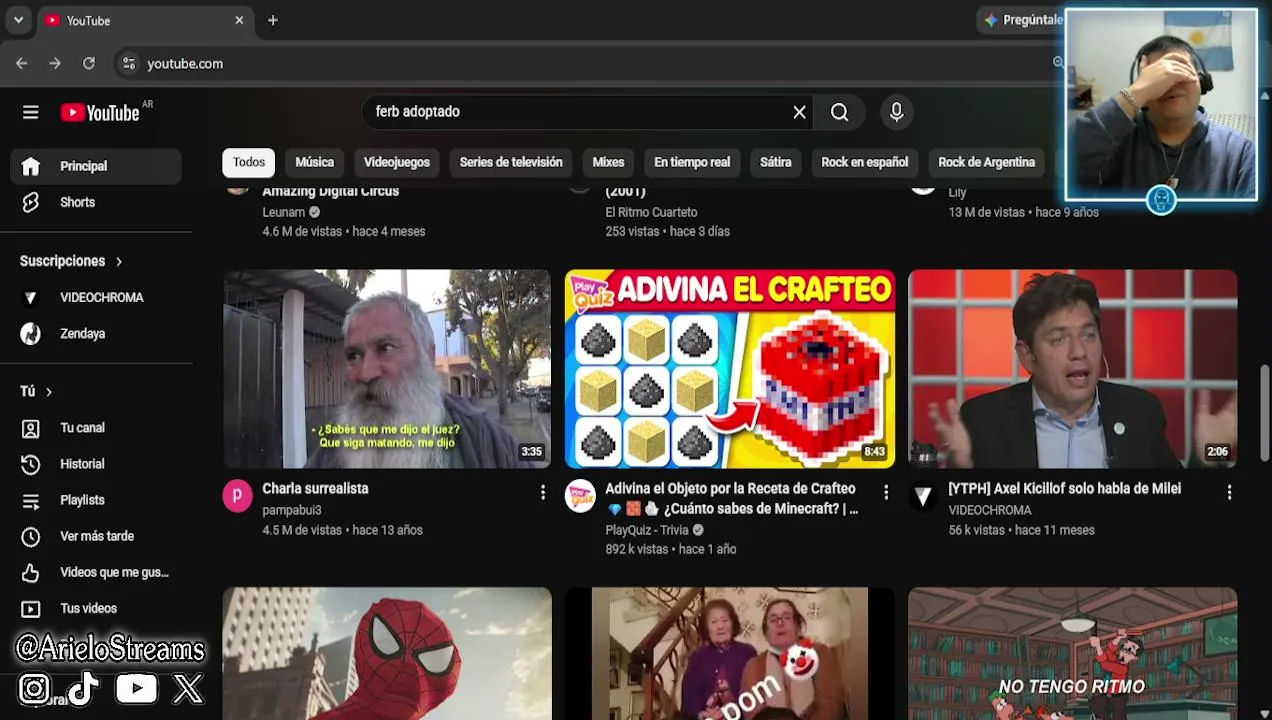The image size is (1272, 720).
Task: Open the pampabui3 channel link
Action: pos(291,510)
